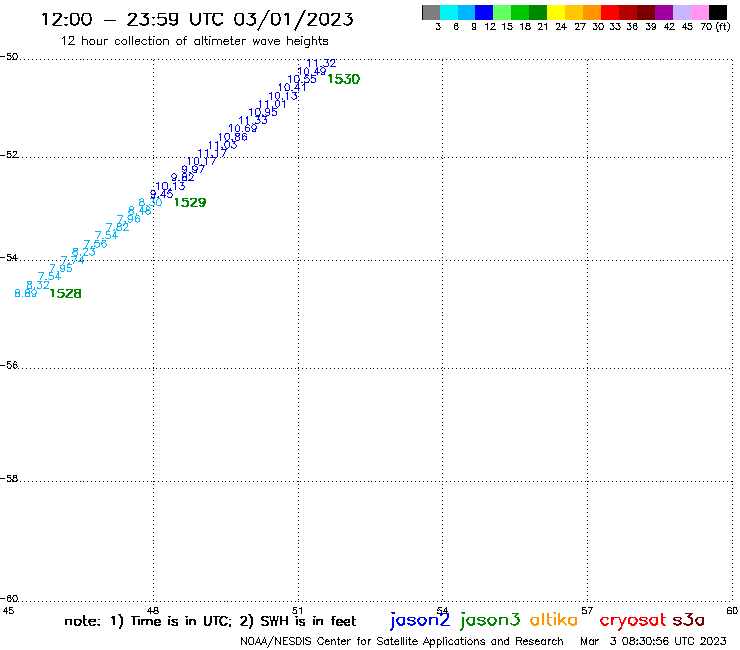740x650 pixels.
Task: Select the wave reading 8.89
Action: [x=26, y=294]
